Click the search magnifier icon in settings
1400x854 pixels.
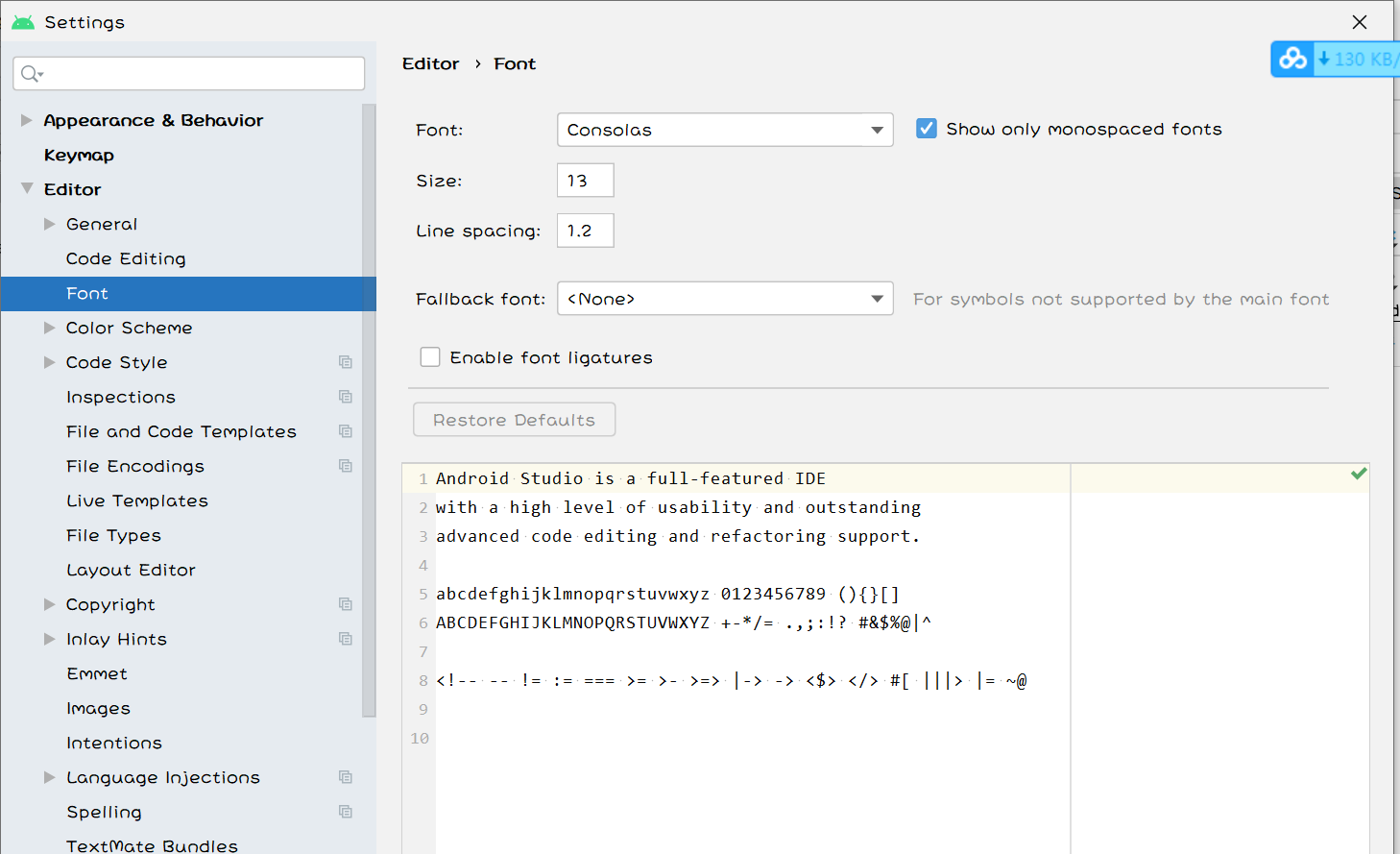[x=31, y=74]
